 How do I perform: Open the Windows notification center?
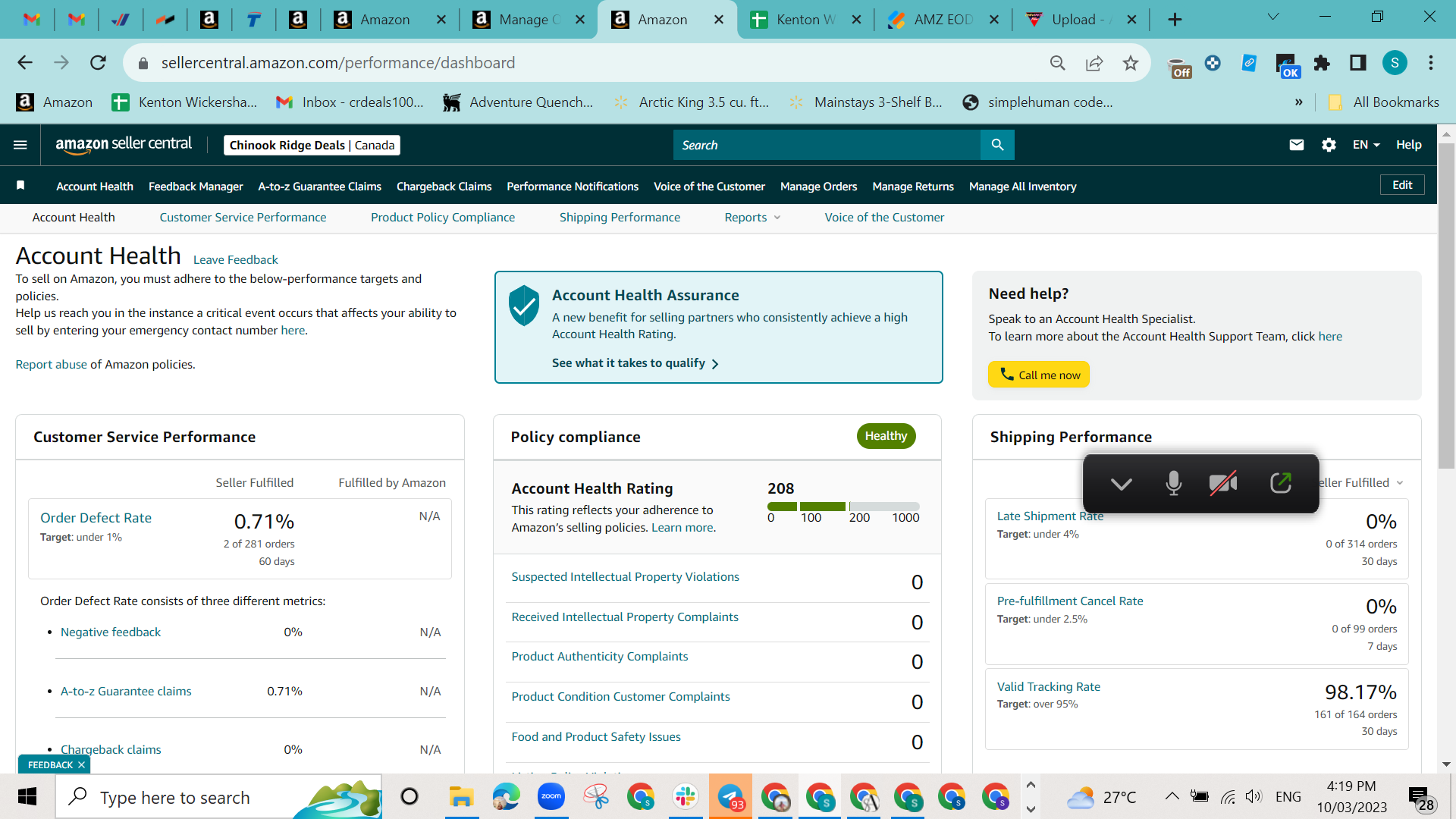[x=1420, y=797]
